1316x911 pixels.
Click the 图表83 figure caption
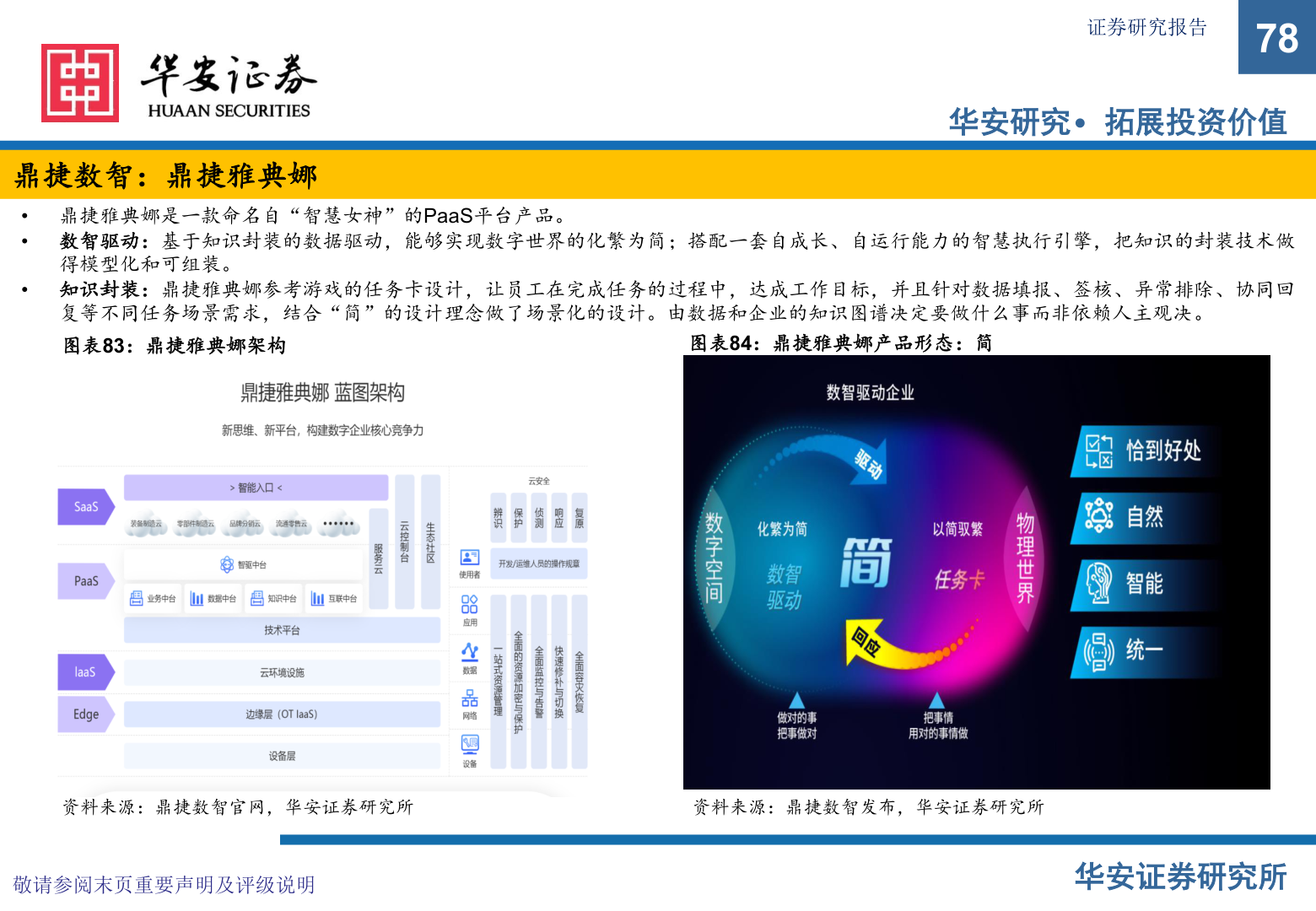175,346
